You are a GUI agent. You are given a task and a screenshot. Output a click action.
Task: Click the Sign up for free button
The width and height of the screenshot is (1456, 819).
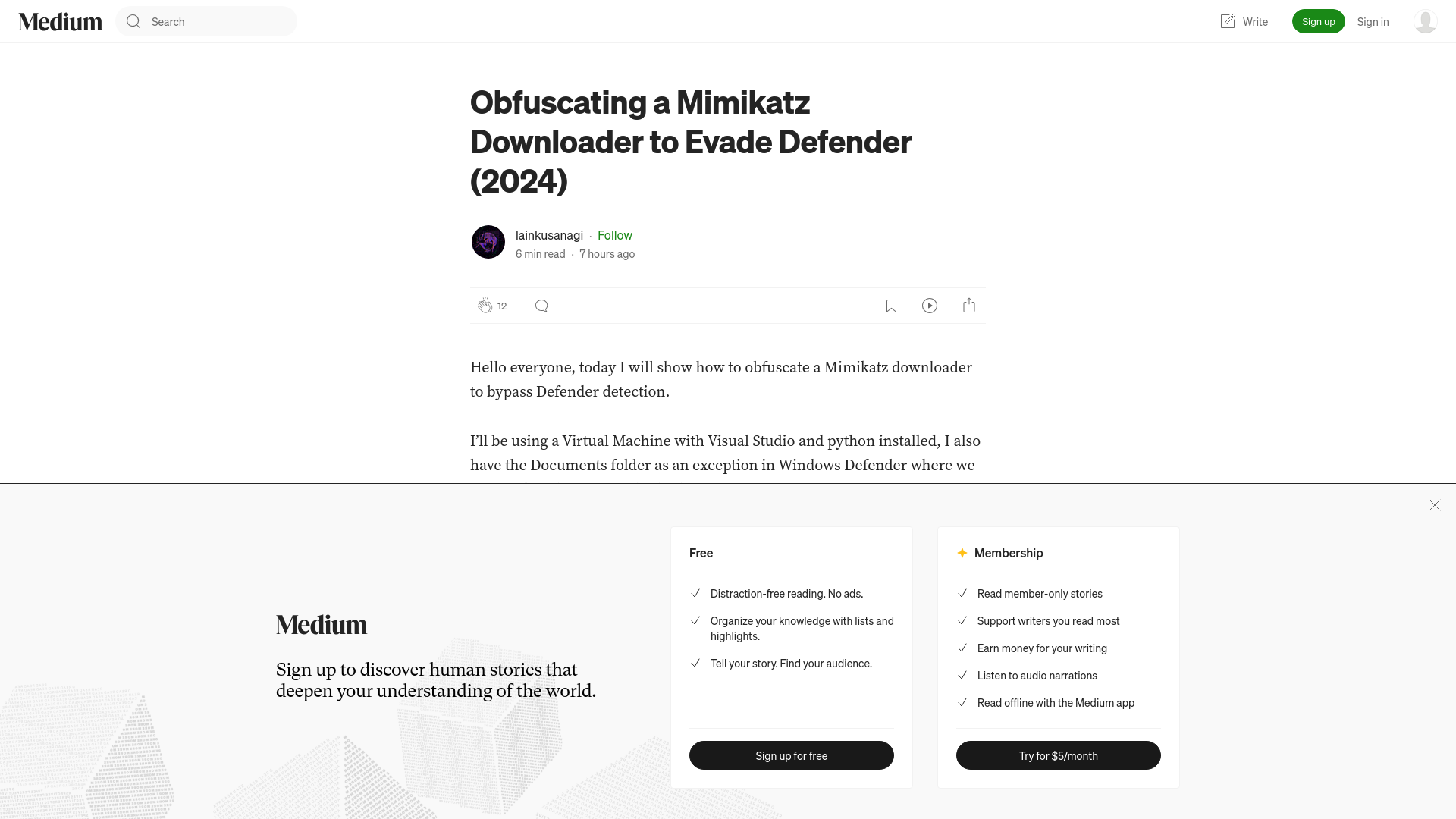point(791,755)
